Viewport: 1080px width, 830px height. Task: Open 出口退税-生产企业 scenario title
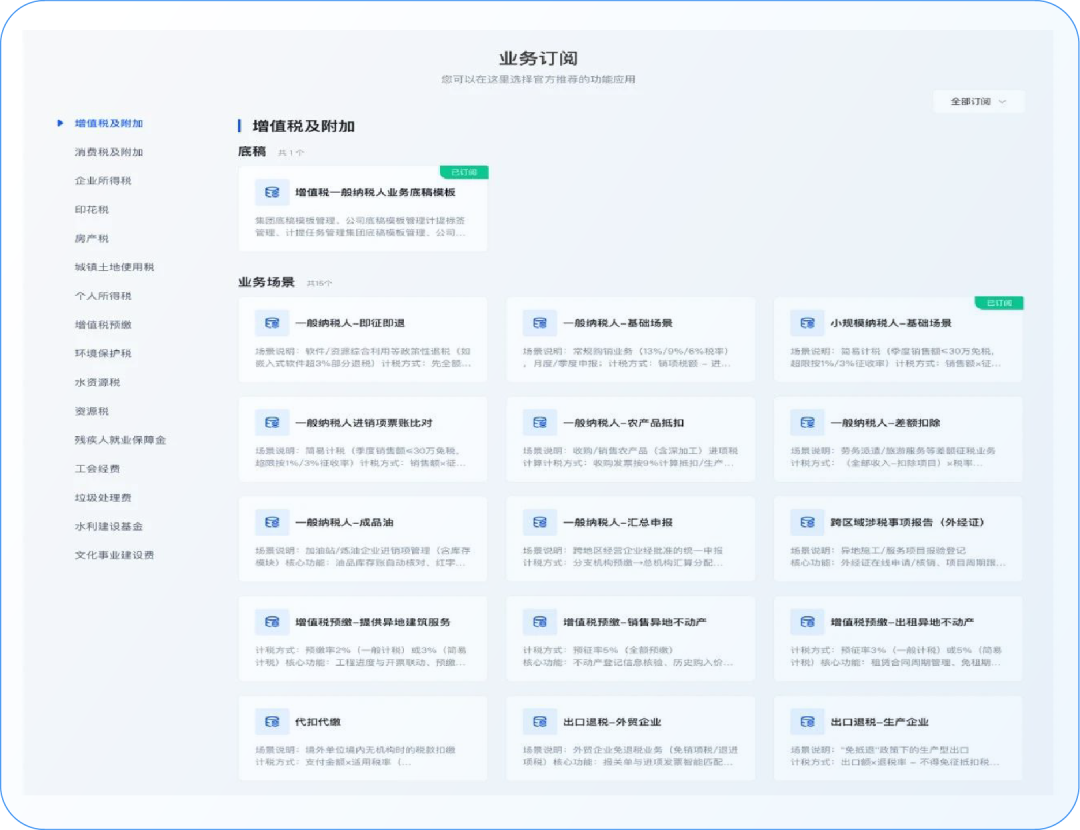880,722
